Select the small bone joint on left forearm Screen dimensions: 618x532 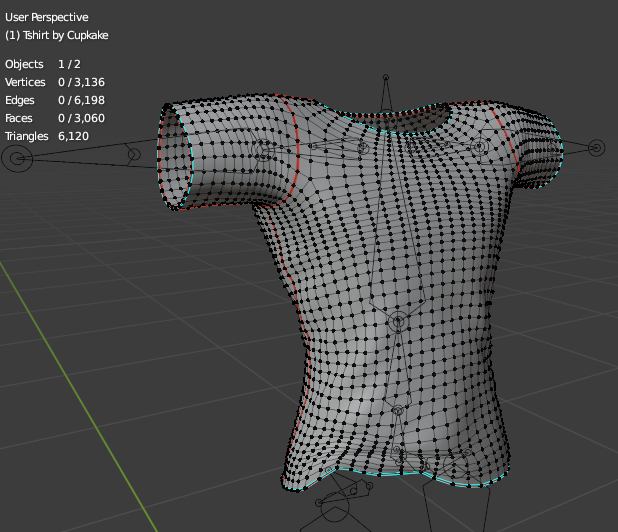coord(133,153)
